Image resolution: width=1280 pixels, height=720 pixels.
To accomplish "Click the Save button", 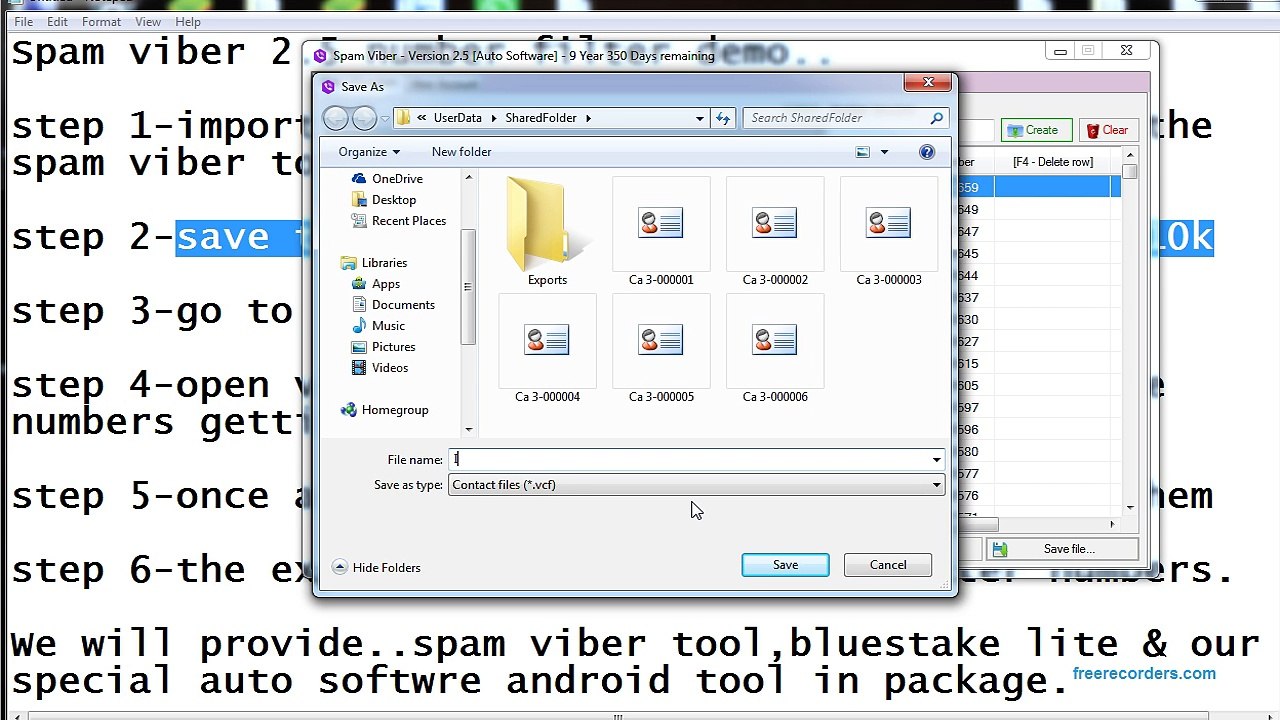I will 785,565.
